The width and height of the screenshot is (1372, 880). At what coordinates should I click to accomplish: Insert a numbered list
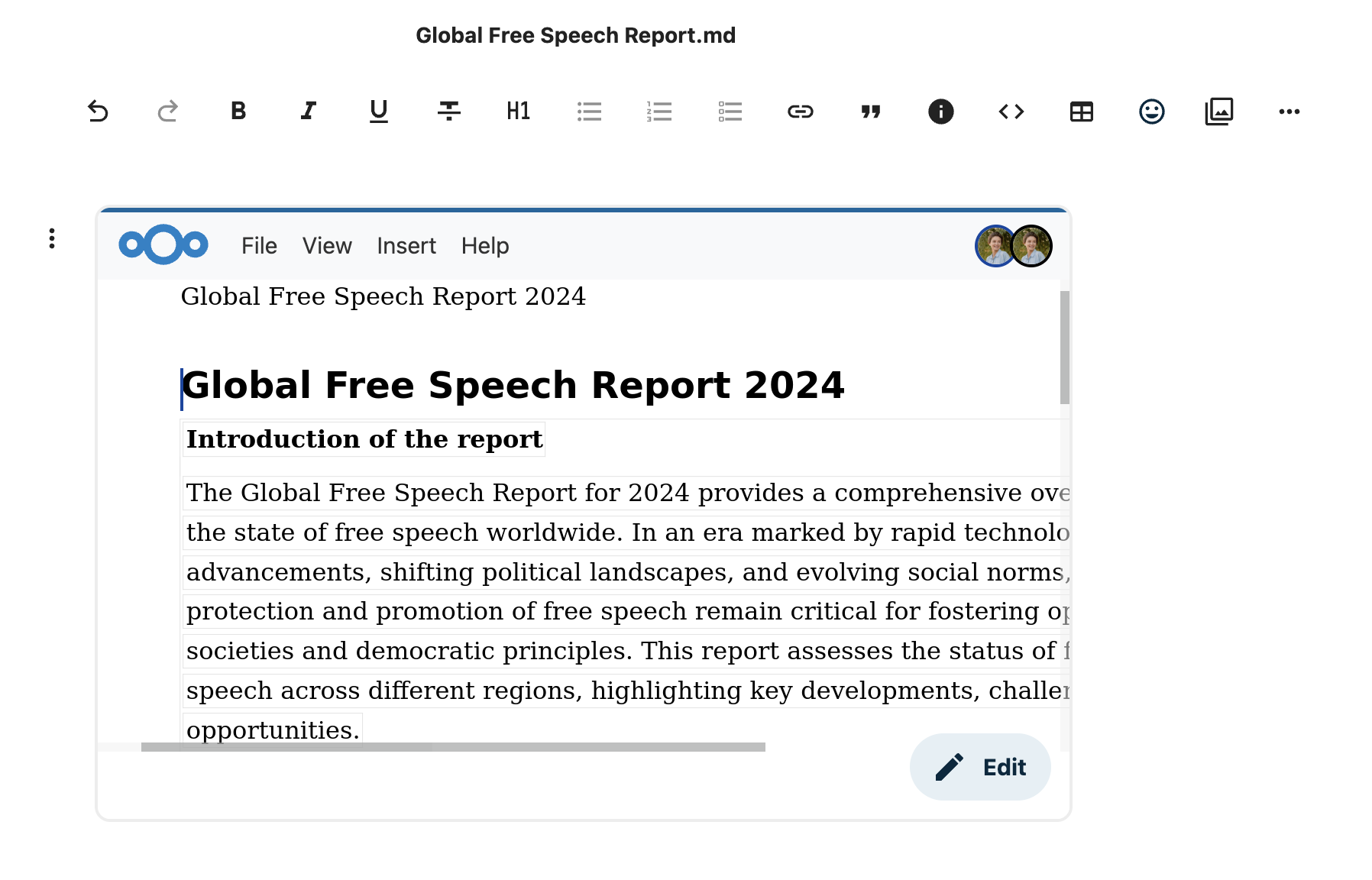(659, 112)
